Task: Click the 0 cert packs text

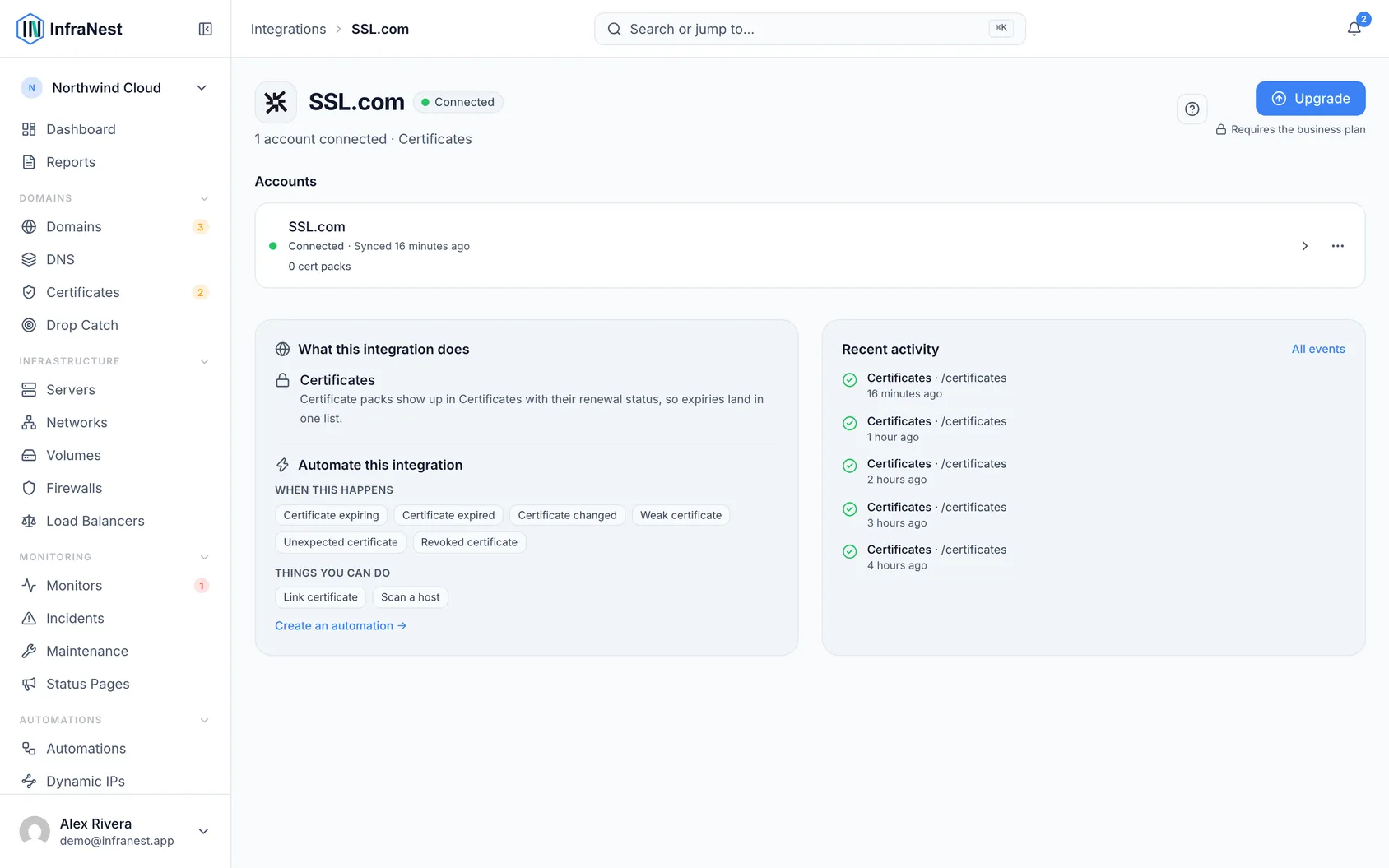Action: click(x=319, y=267)
